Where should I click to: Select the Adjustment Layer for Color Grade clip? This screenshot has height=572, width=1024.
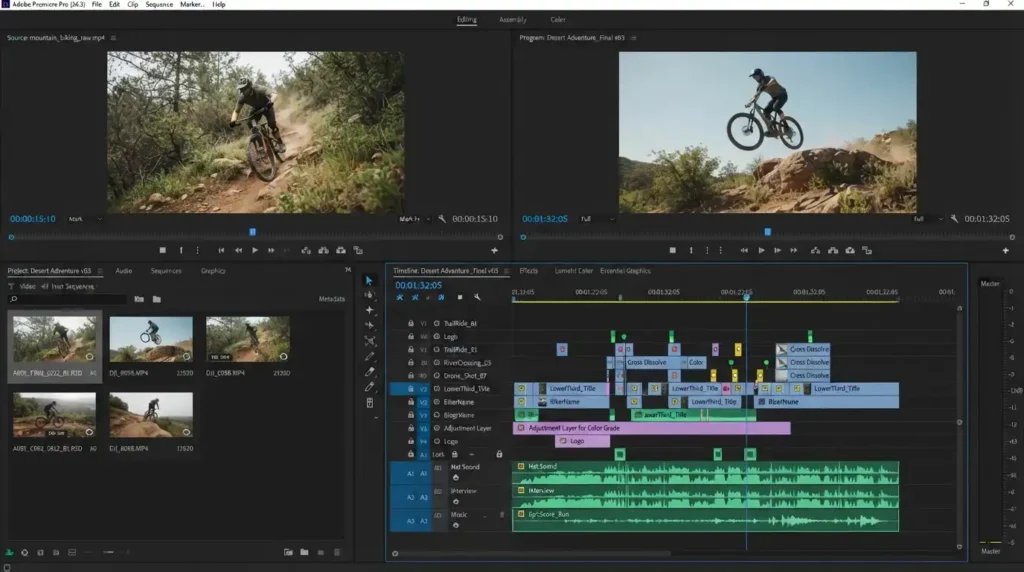click(x=652, y=428)
